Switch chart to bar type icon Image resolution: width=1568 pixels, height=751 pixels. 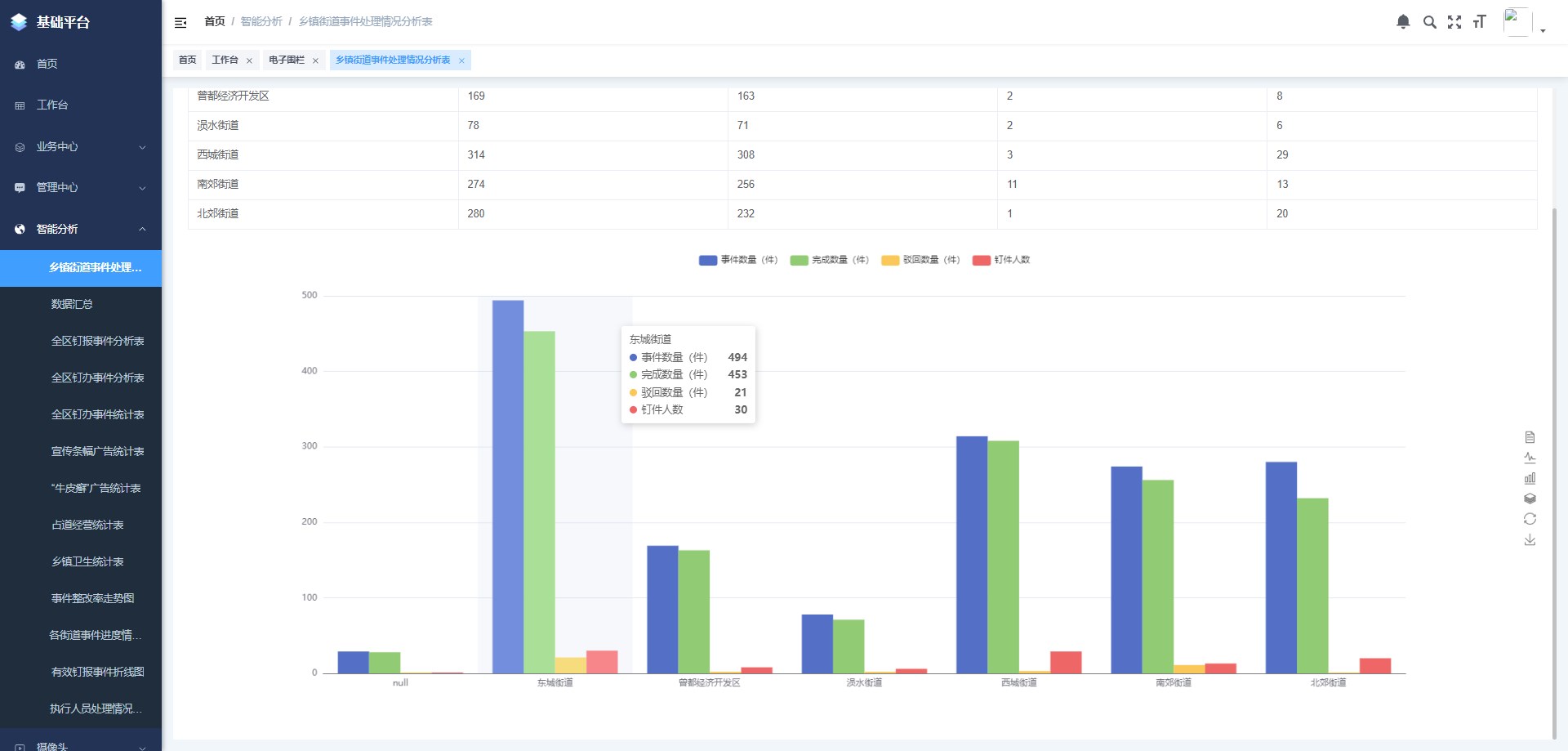pyautogui.click(x=1530, y=478)
